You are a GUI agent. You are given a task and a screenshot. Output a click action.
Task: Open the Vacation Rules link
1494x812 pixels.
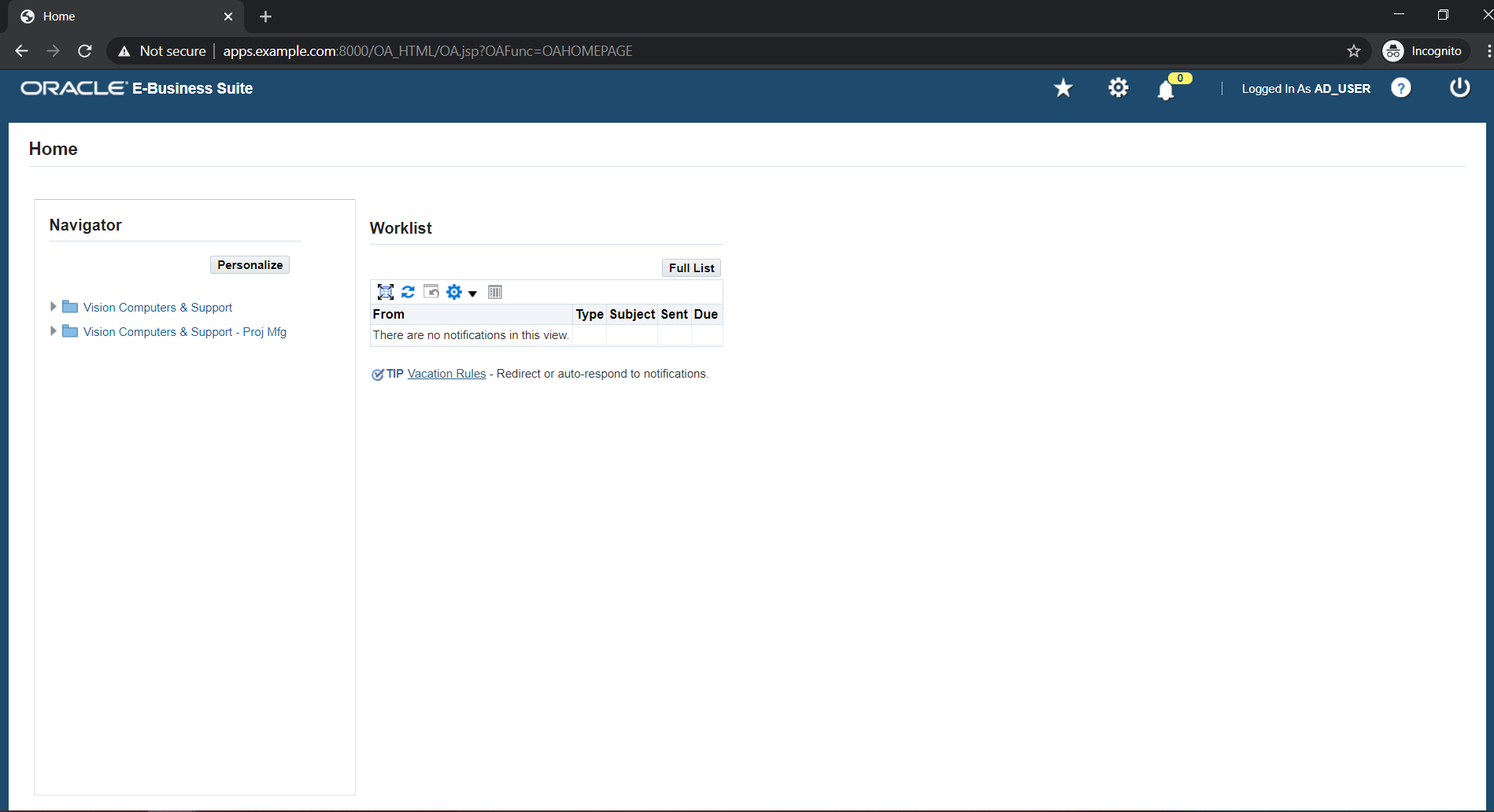[446, 373]
